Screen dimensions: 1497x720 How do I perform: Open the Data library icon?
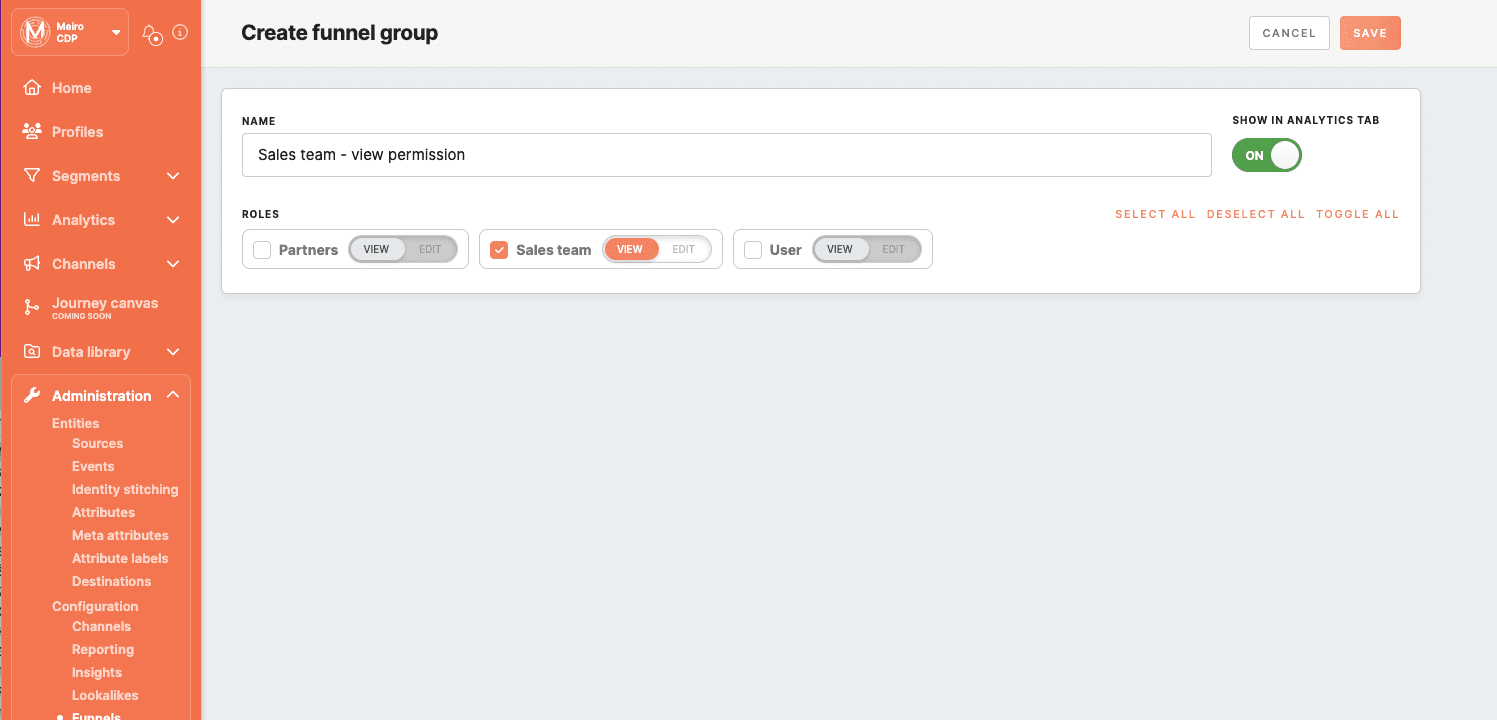point(33,351)
